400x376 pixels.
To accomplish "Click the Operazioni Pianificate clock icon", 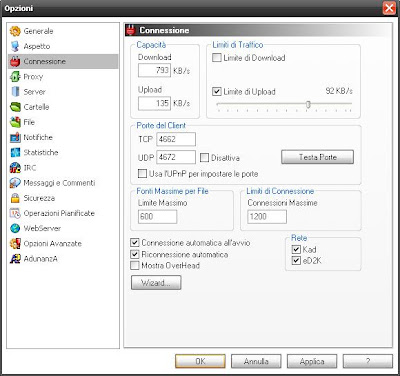I will 15,213.
